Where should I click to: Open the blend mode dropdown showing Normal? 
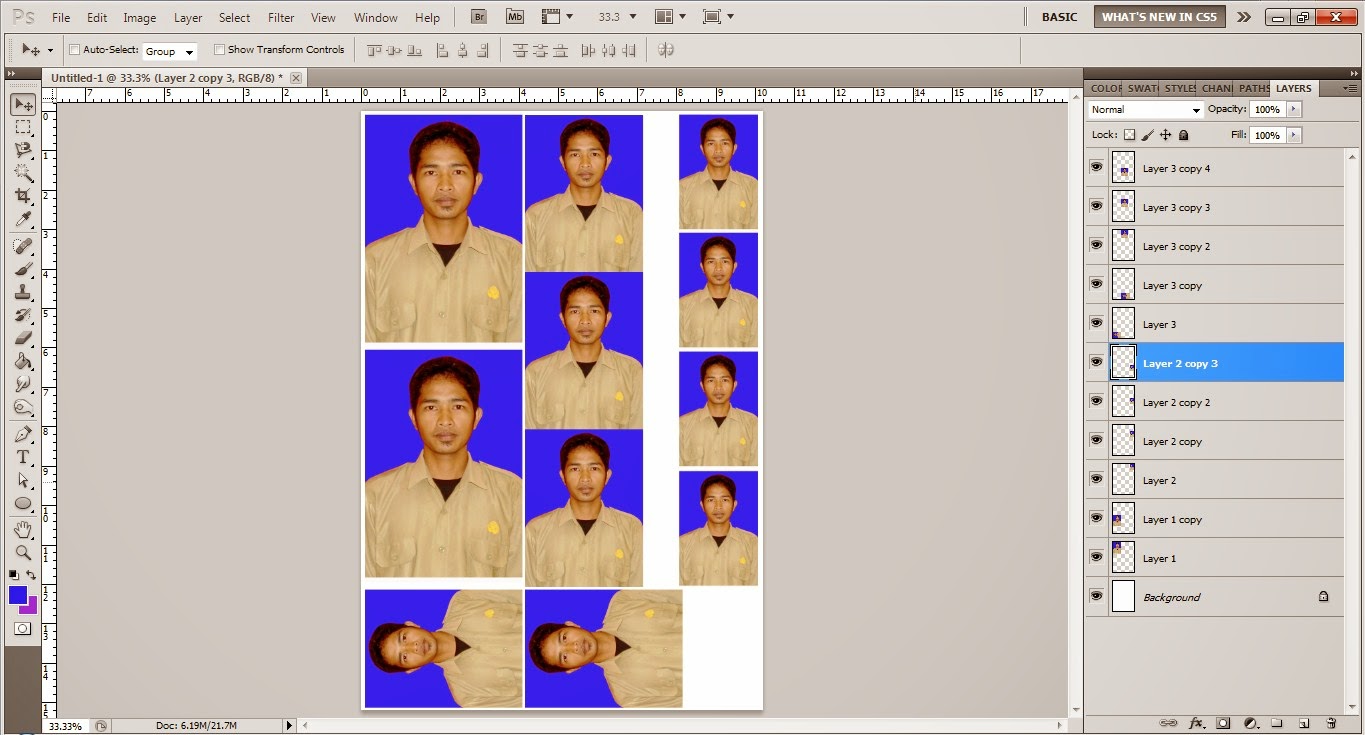[1143, 109]
